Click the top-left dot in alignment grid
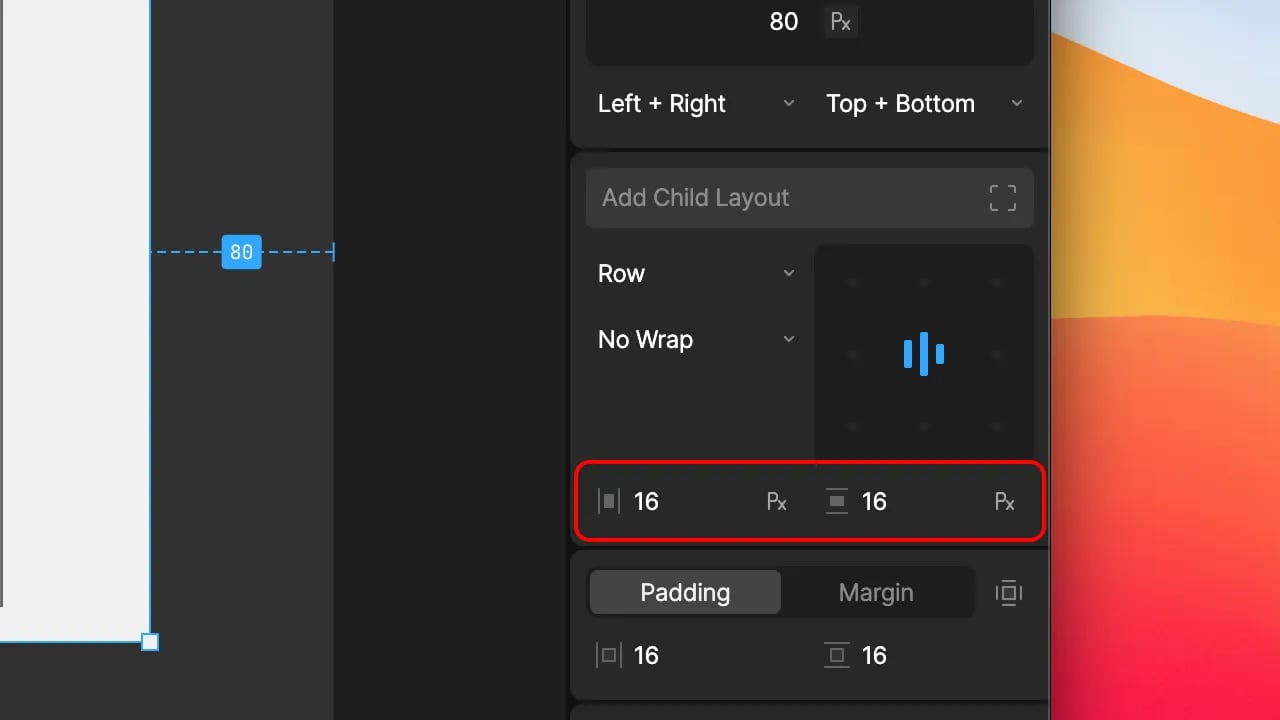Image resolution: width=1280 pixels, height=720 pixels. (852, 282)
